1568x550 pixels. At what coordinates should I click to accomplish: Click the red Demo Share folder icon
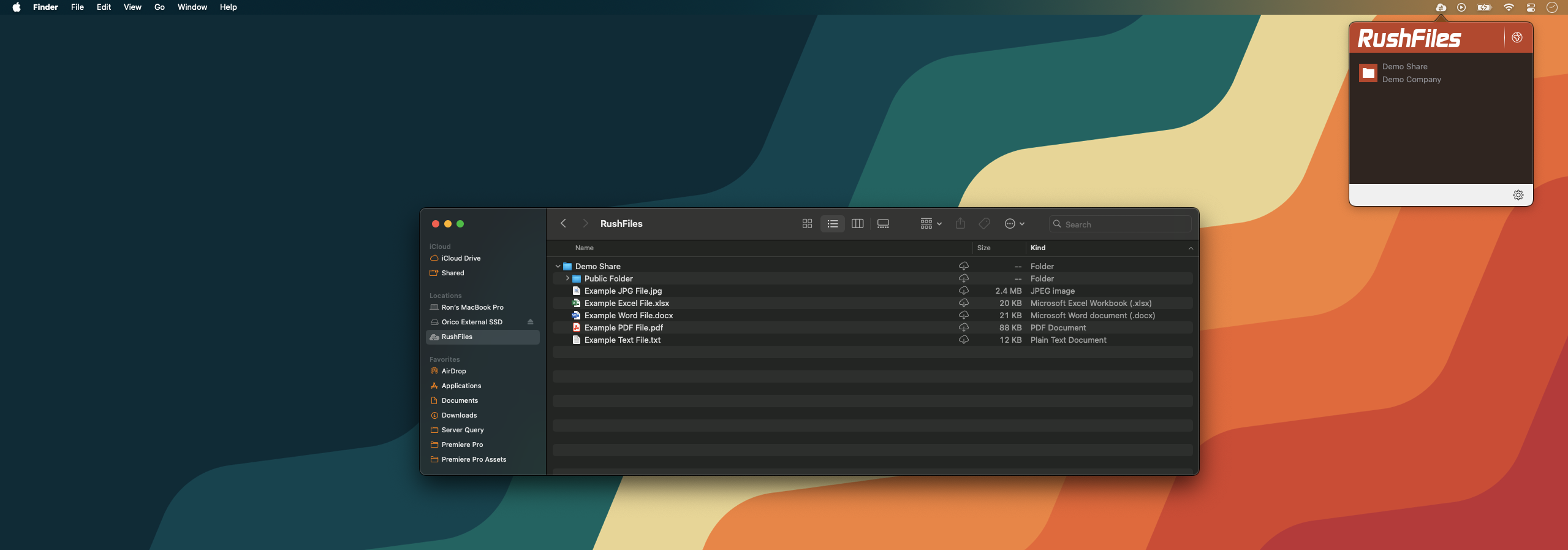tap(1368, 73)
